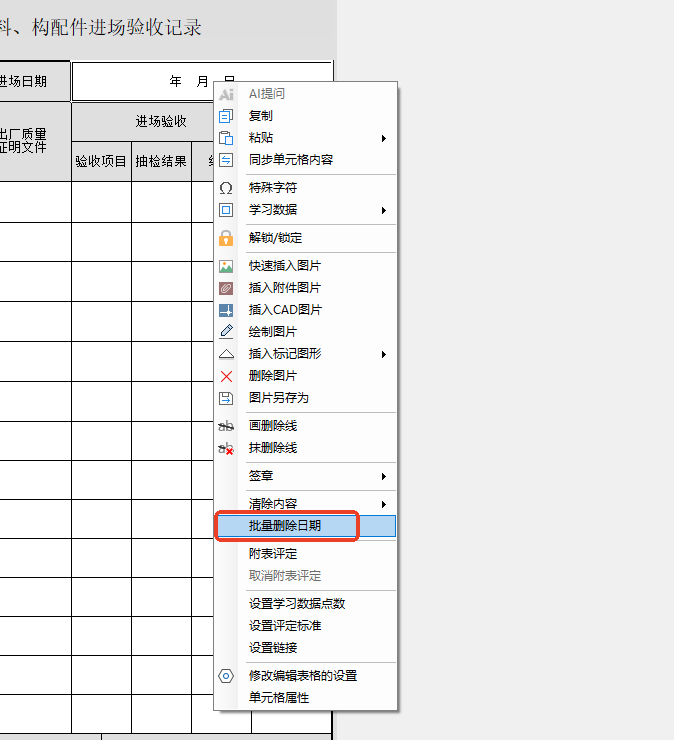Click the hexagon settings icon
The height and width of the screenshot is (740, 674).
click(226, 676)
